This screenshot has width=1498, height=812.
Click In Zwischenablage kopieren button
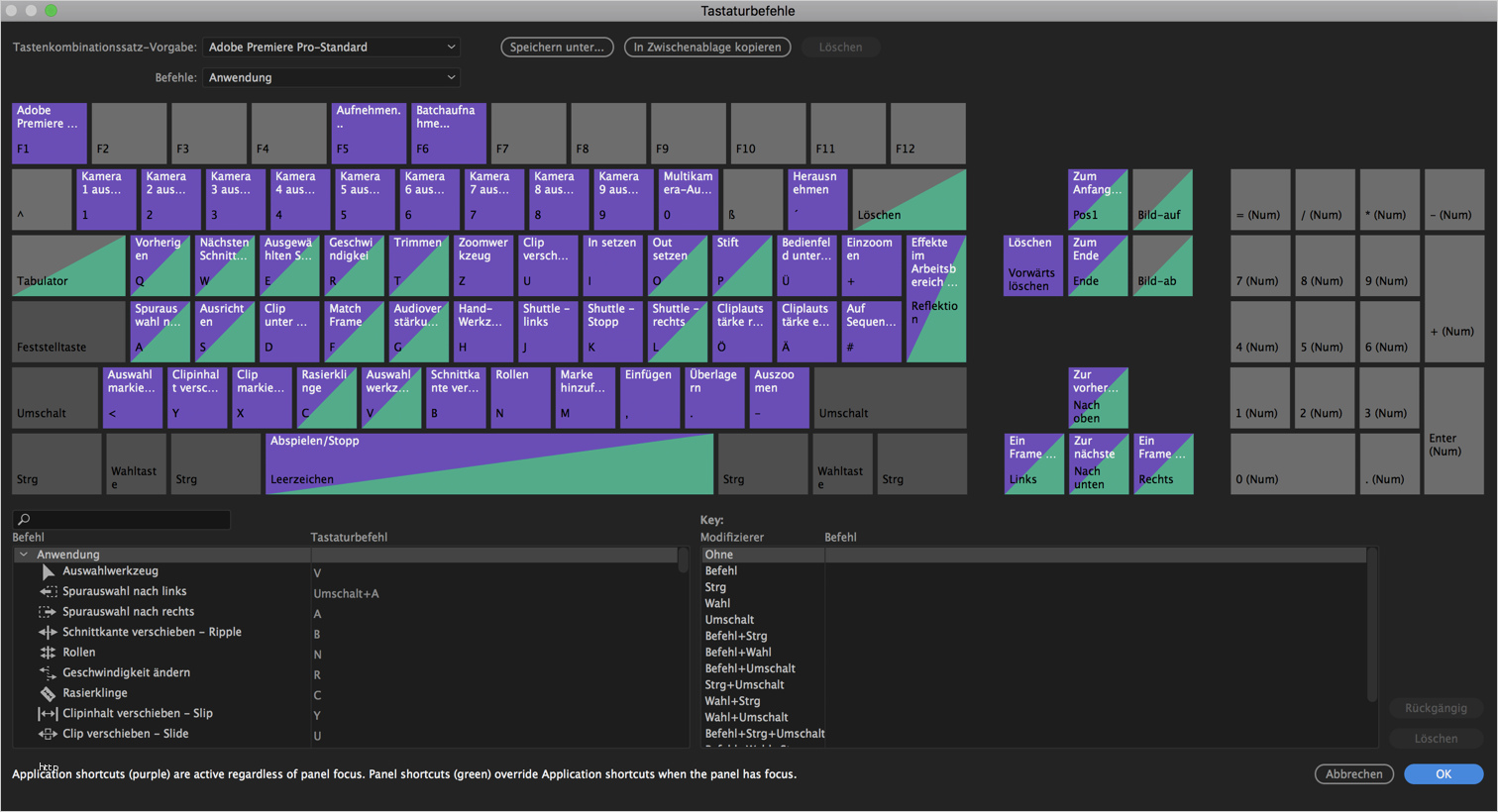pyautogui.click(x=707, y=47)
